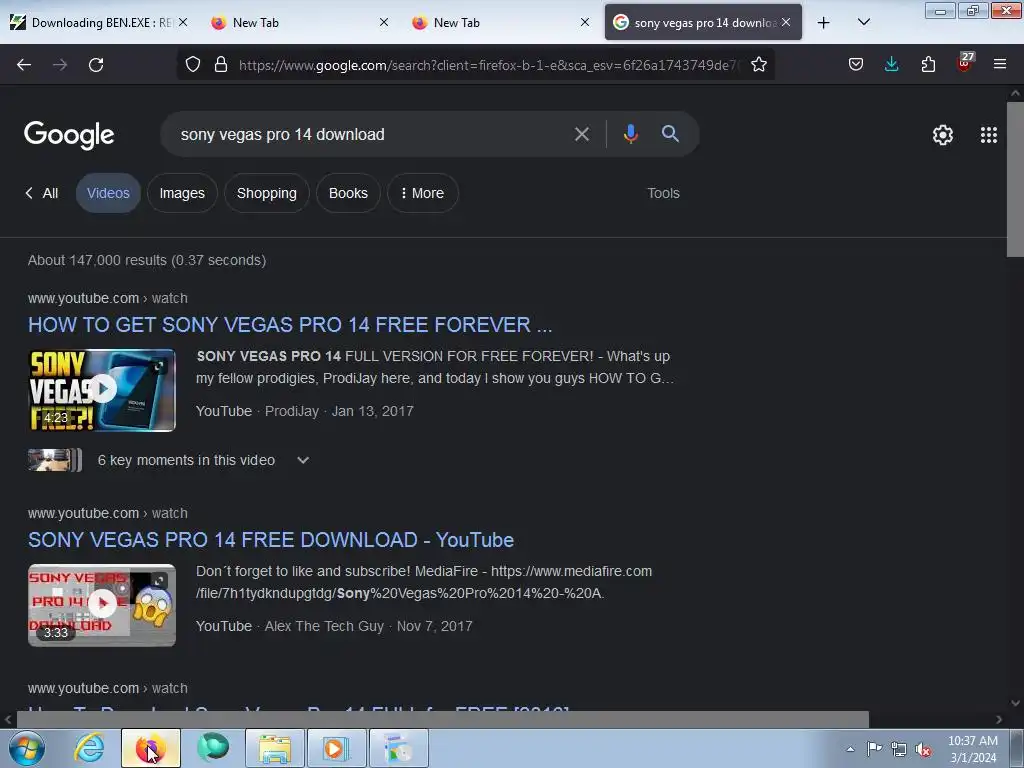Click into the Google search input field
This screenshot has height=768, width=1024.
372,135
